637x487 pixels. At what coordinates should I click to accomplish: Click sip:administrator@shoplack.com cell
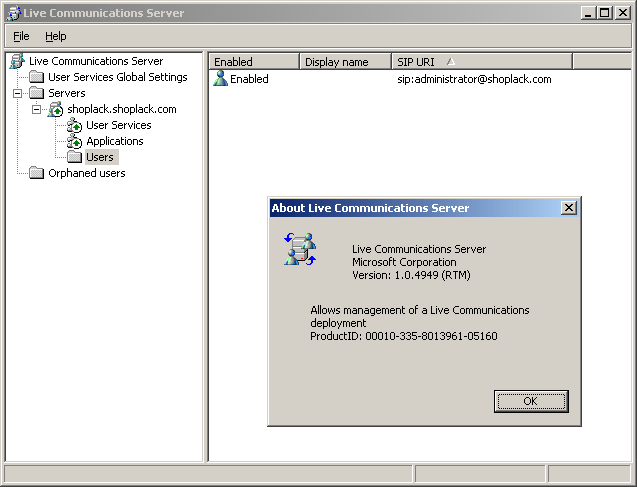click(x=474, y=79)
